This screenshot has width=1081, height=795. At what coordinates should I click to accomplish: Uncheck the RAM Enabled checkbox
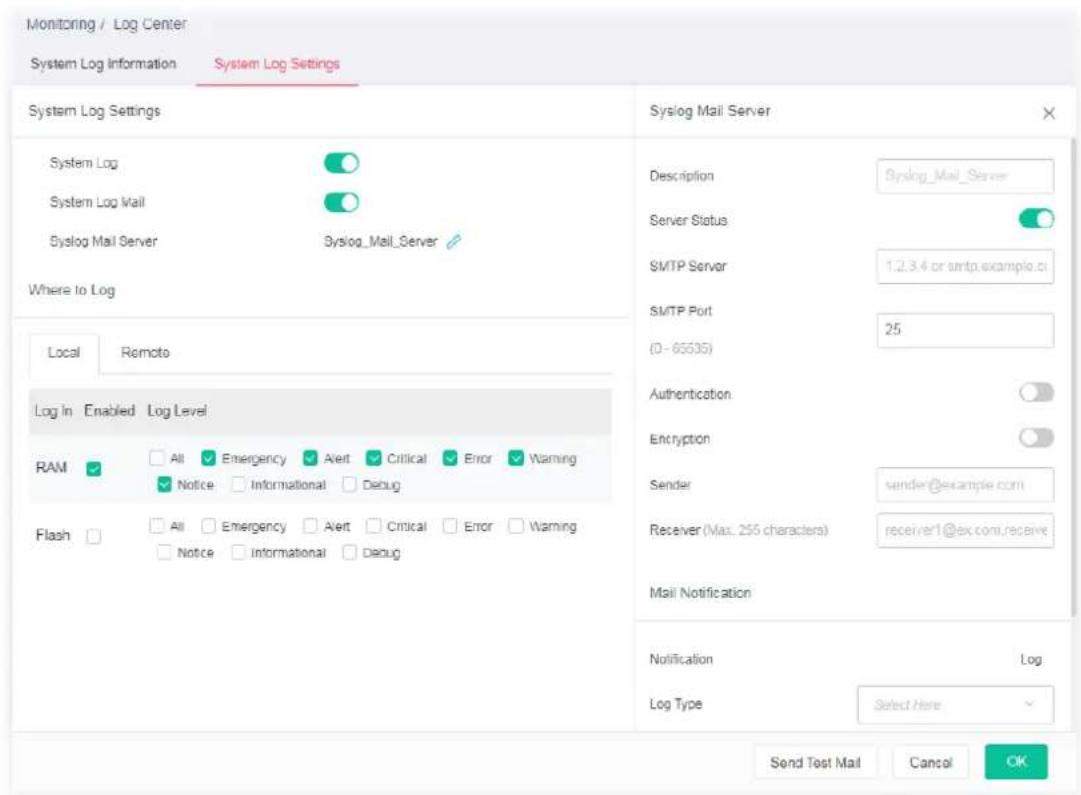94,469
